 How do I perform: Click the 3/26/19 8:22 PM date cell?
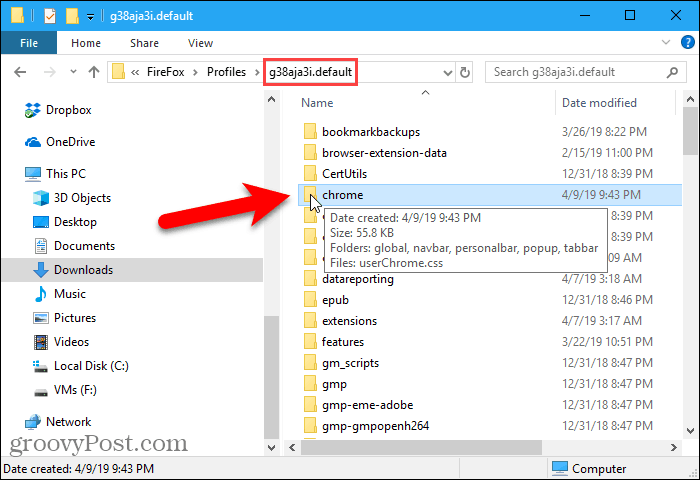(604, 132)
